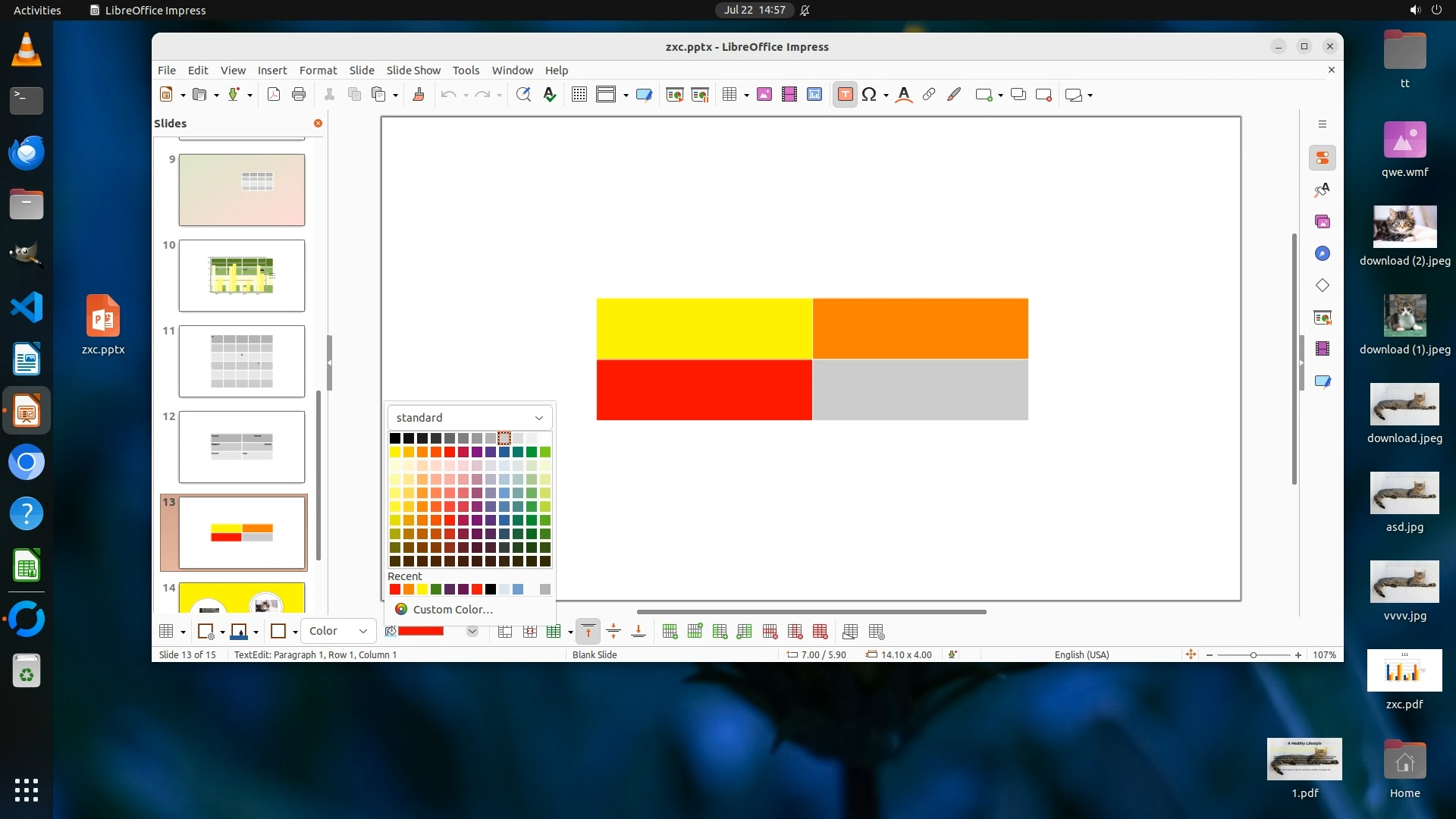
Task: Export directly as PDF
Action: point(274,95)
